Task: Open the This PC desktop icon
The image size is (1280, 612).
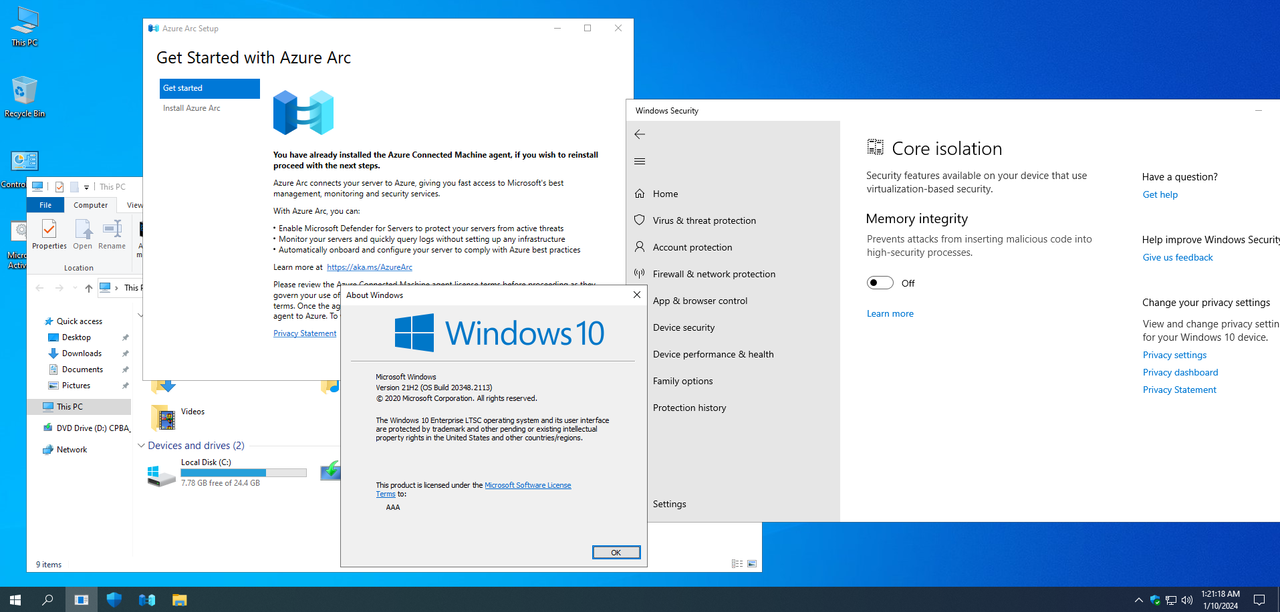Action: point(24,26)
